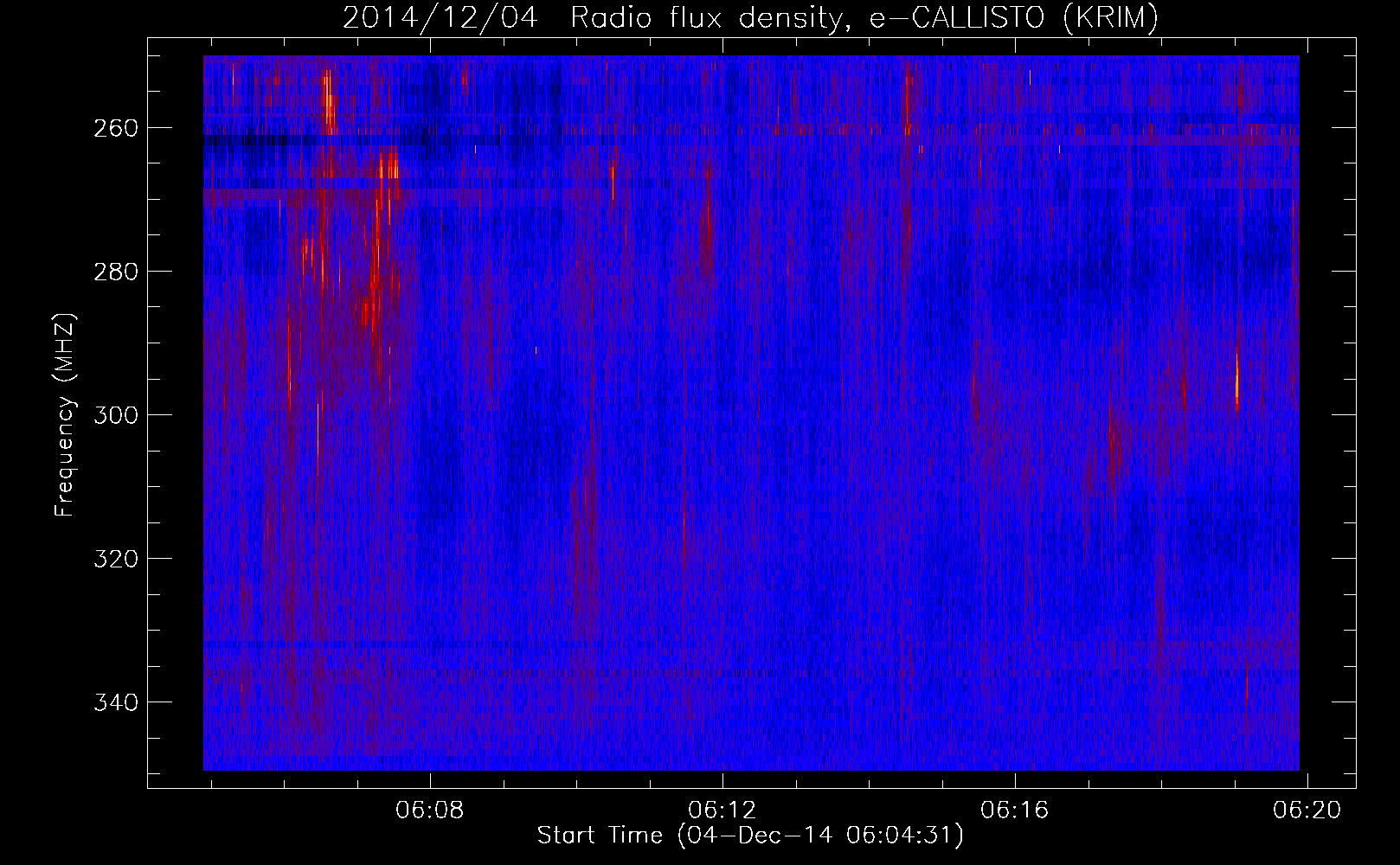Click the 280 frequency tick label
The height and width of the screenshot is (865, 1400).
116,272
